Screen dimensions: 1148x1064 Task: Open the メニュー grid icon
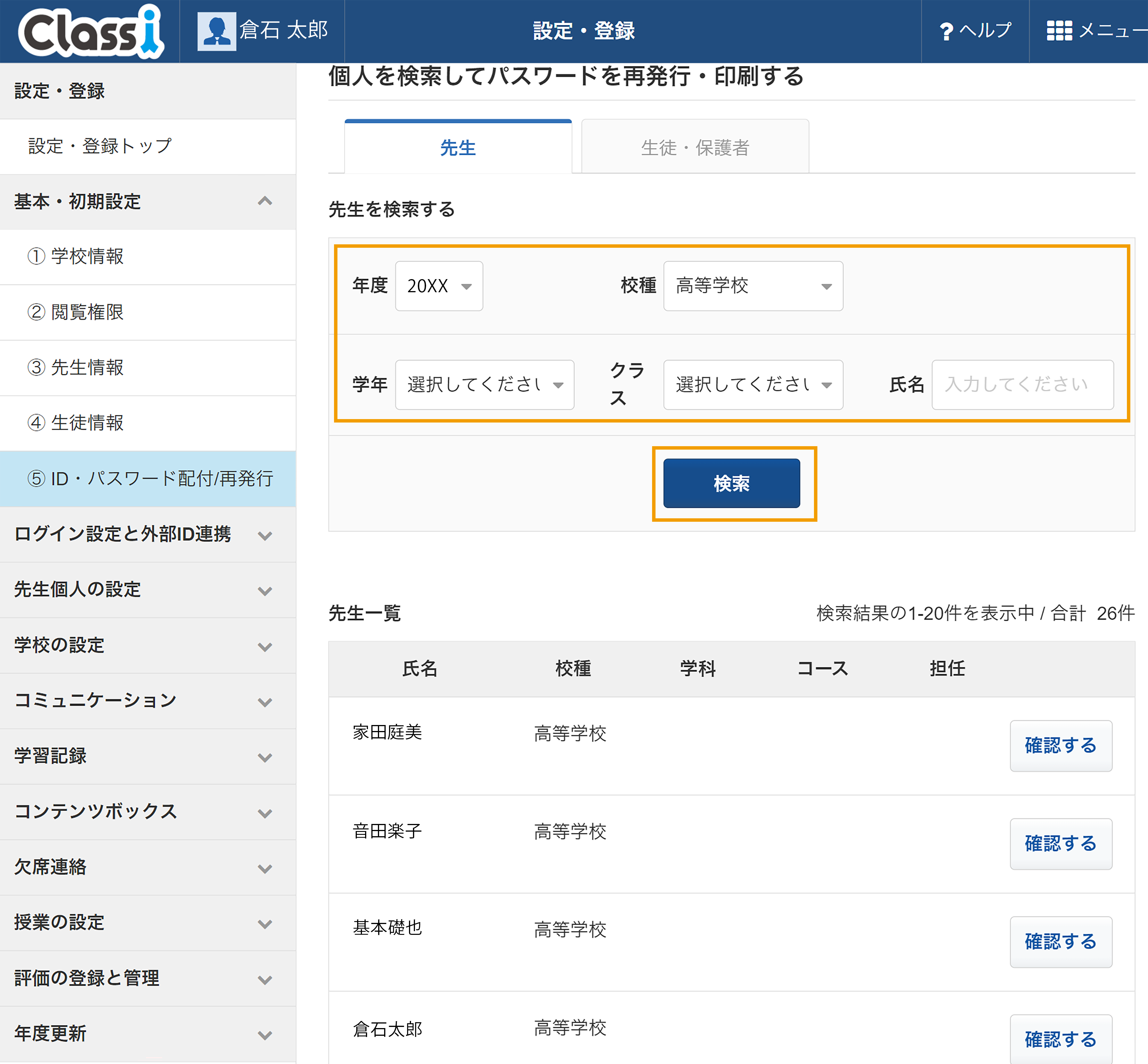(x=1059, y=31)
